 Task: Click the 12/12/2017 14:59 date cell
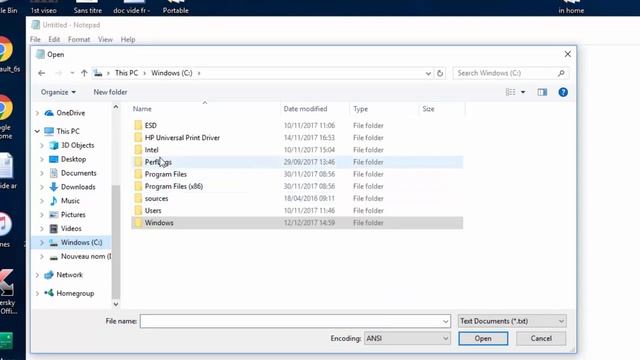(x=309, y=223)
